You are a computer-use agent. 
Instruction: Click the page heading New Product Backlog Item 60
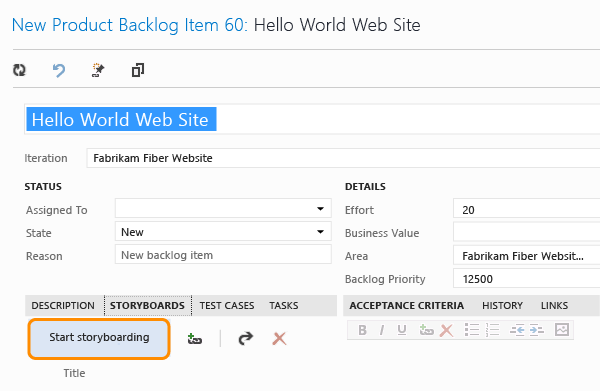point(130,25)
